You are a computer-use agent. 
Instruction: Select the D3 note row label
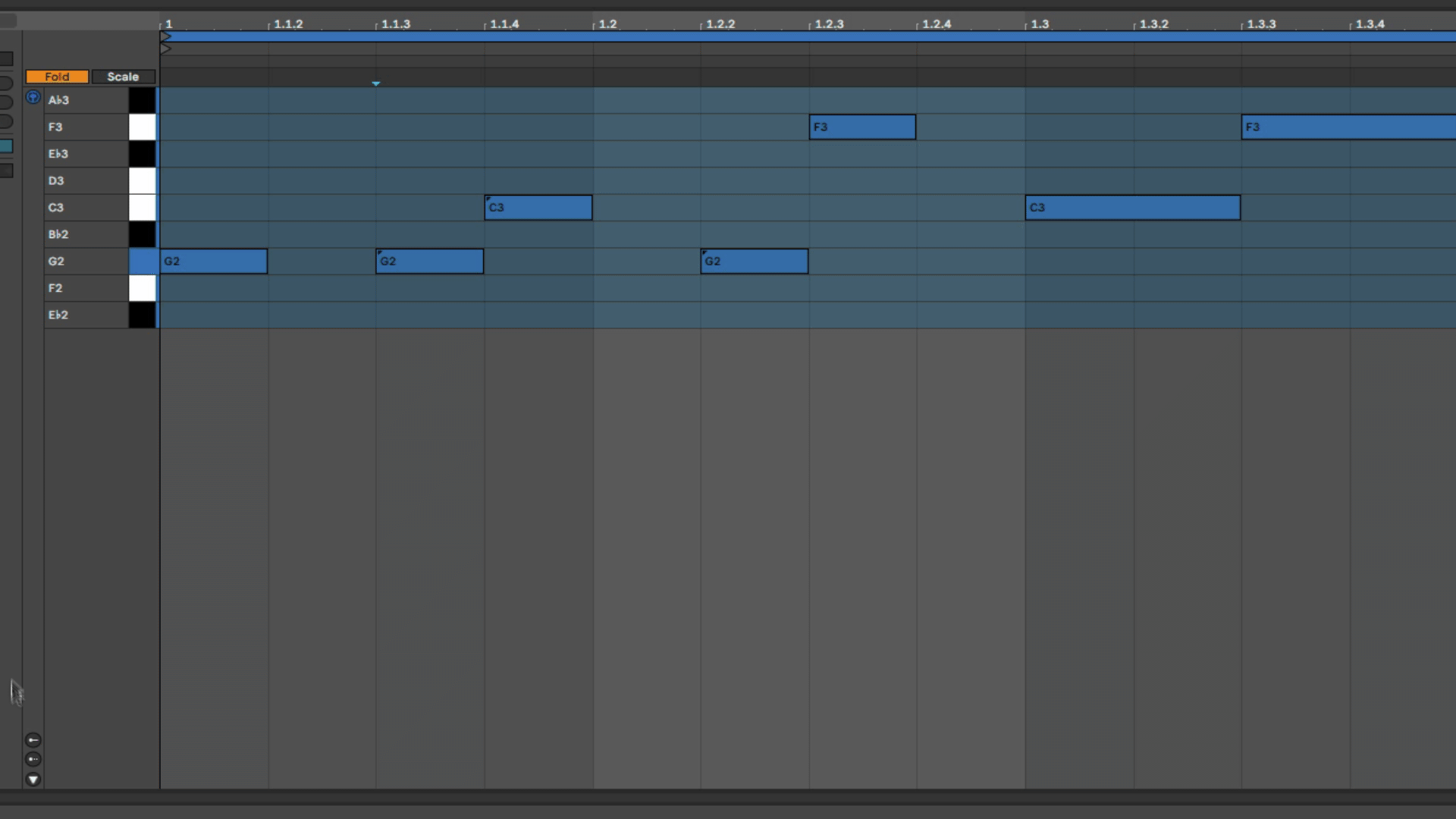tap(56, 180)
